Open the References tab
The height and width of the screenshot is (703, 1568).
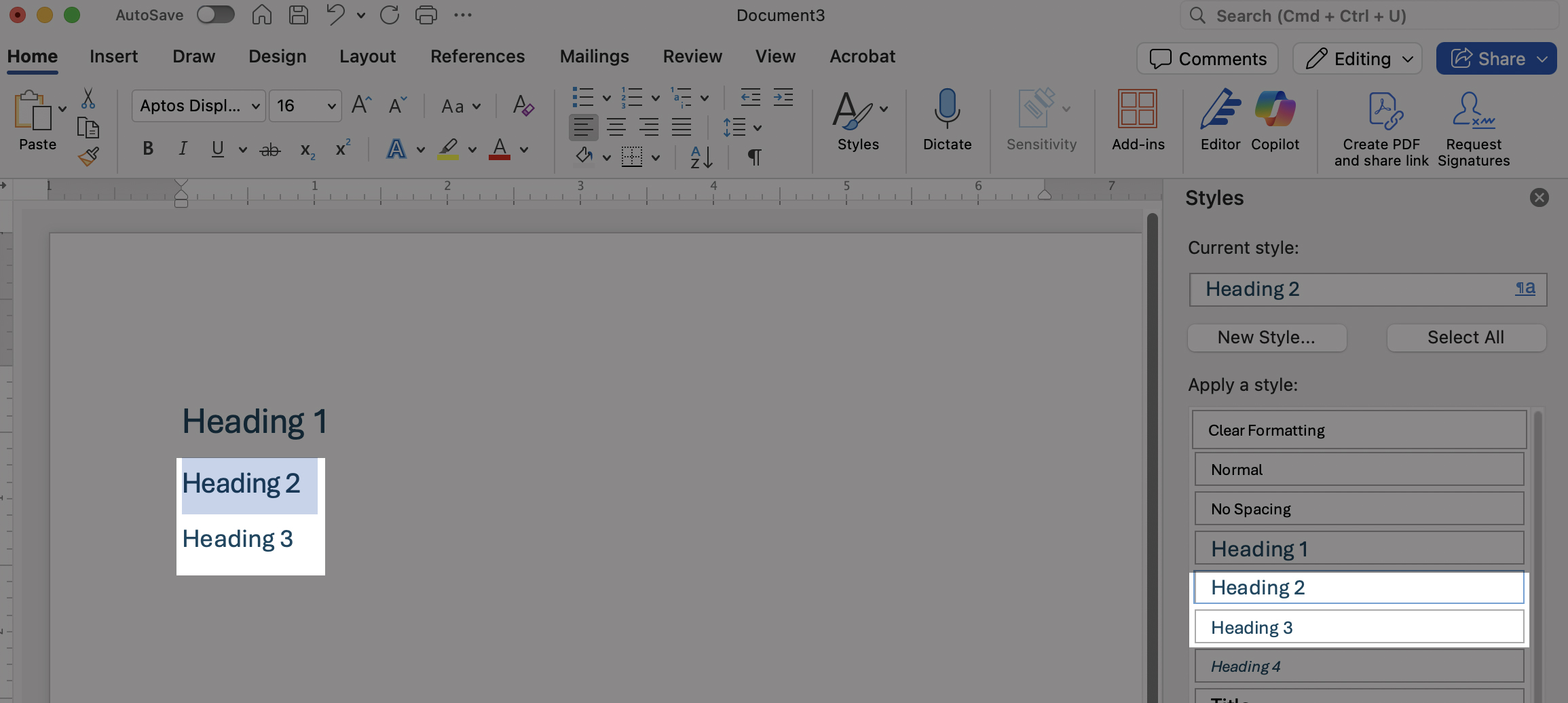click(x=477, y=56)
